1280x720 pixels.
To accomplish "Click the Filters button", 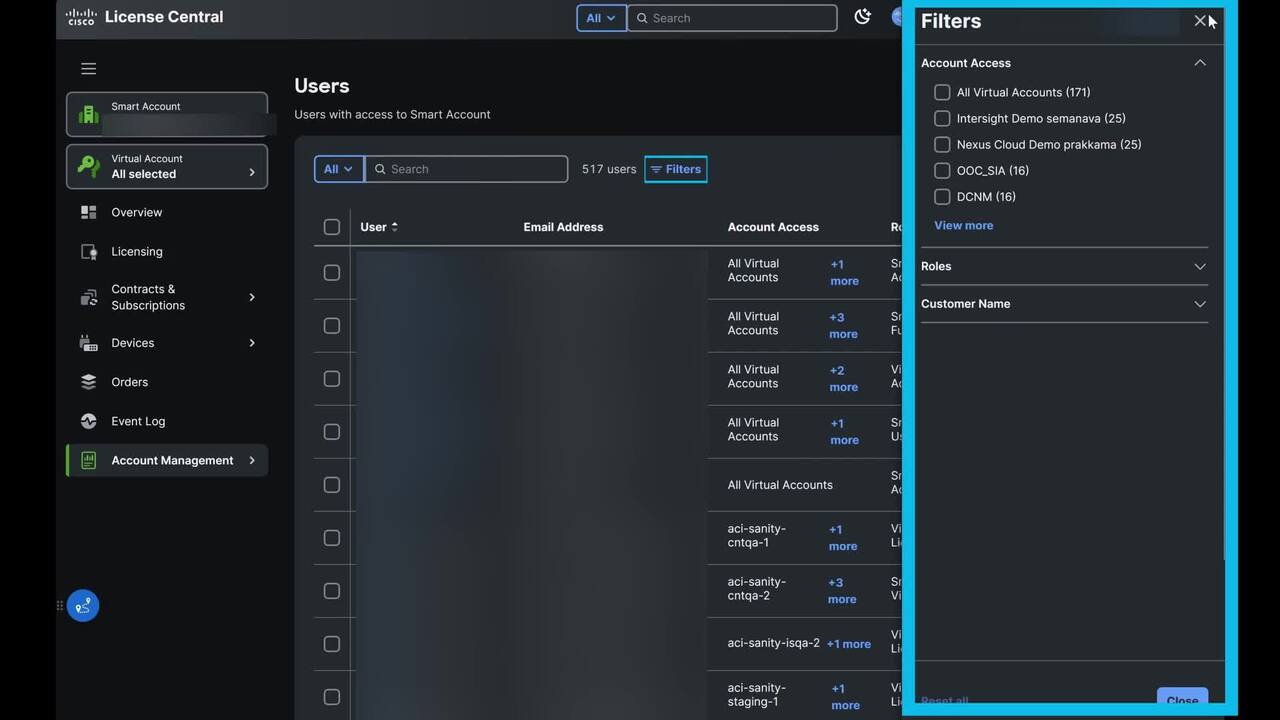I will [x=676, y=169].
